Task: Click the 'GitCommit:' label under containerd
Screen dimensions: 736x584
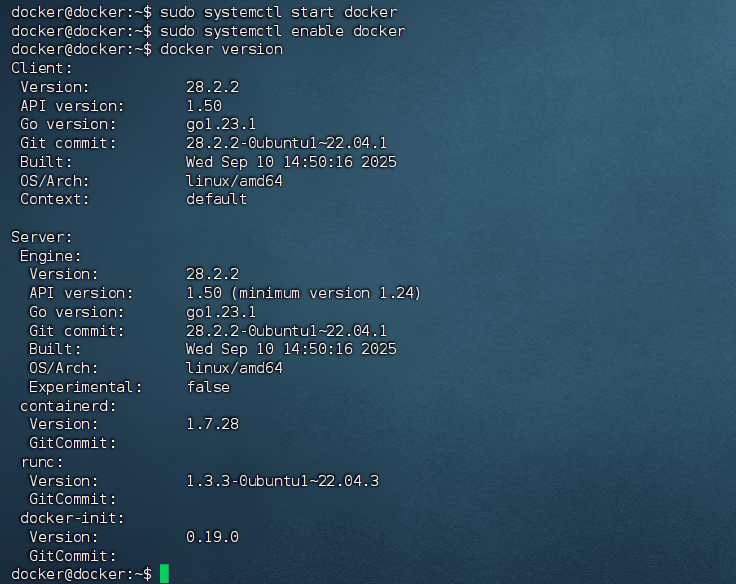Action: pos(72,443)
